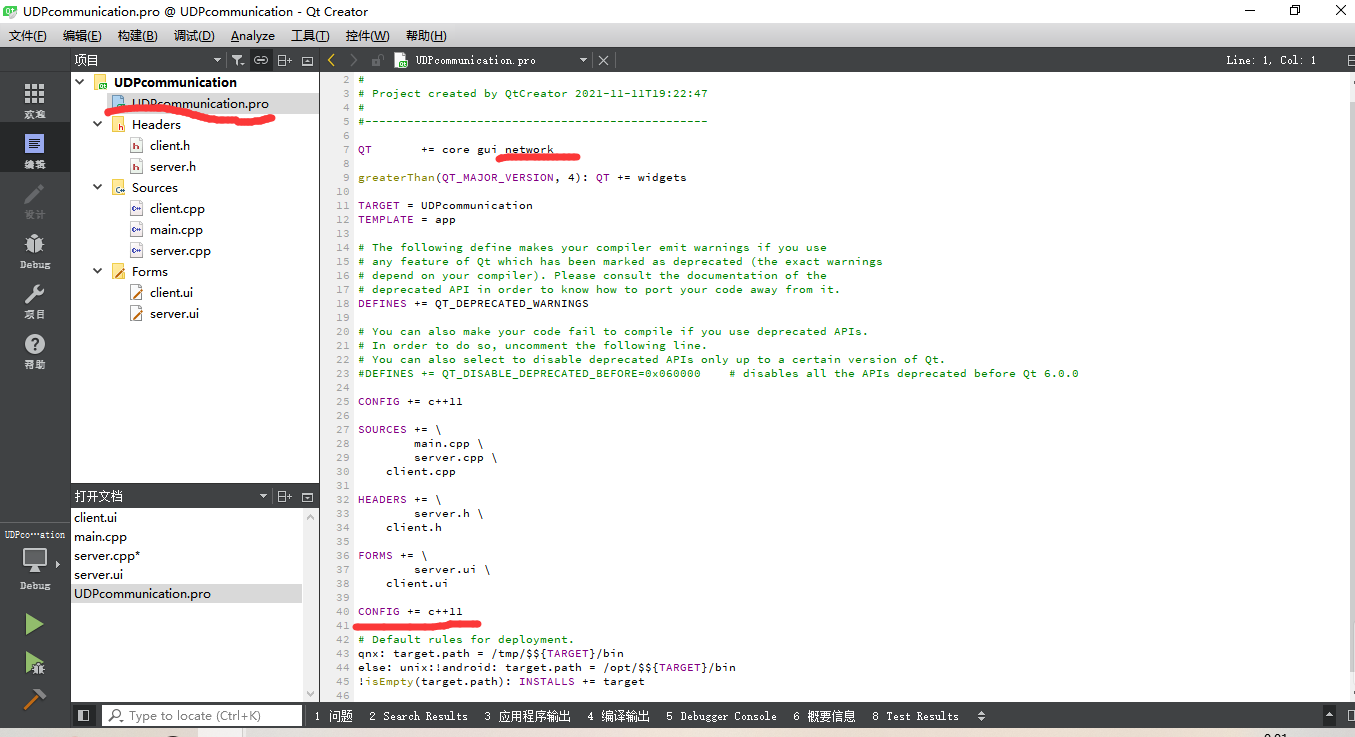Open 4 编译输出 pane
Viewport: 1355px width, 737px height.
[x=618, y=716]
